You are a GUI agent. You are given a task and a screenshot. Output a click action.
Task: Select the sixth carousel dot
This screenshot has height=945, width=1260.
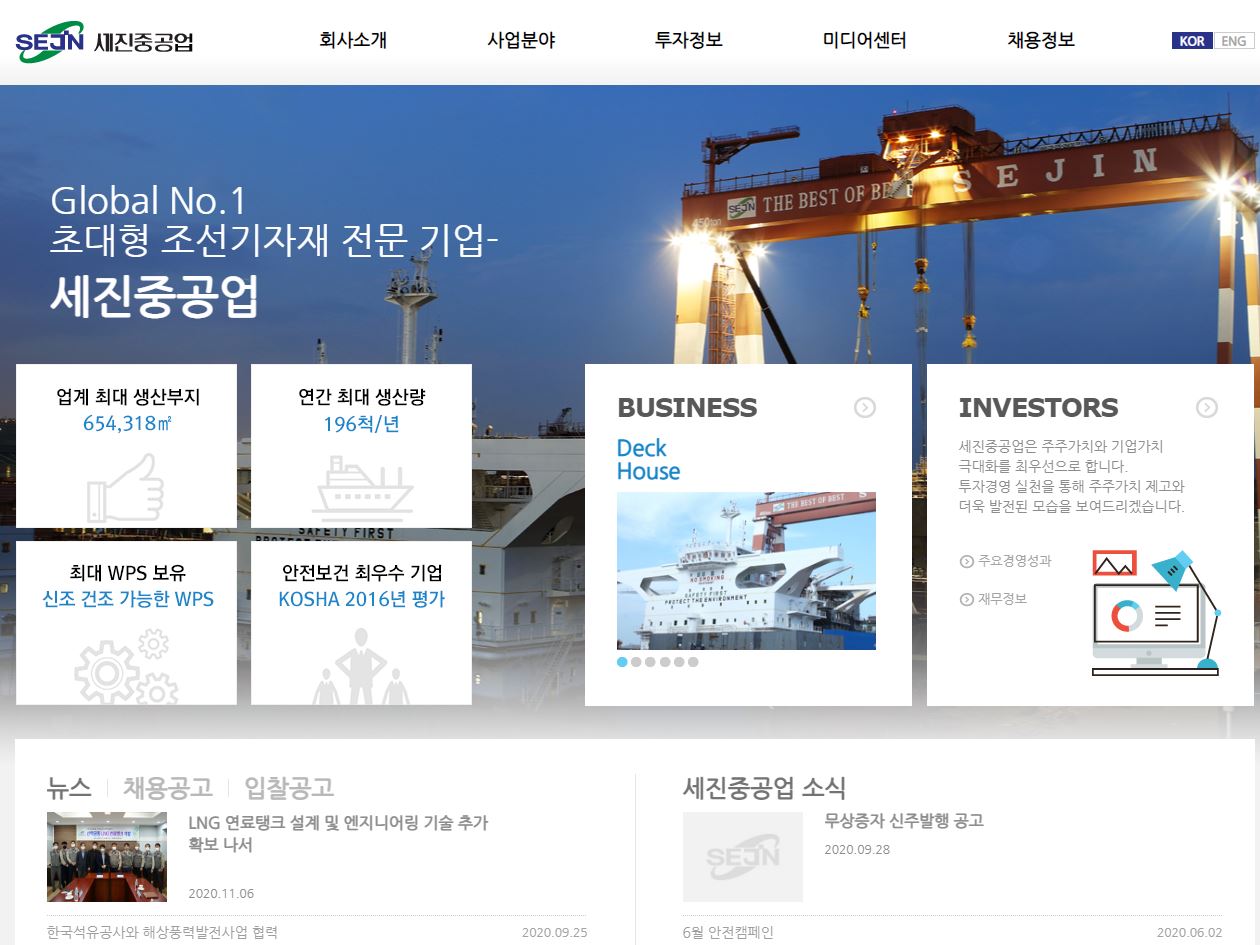[x=693, y=662]
